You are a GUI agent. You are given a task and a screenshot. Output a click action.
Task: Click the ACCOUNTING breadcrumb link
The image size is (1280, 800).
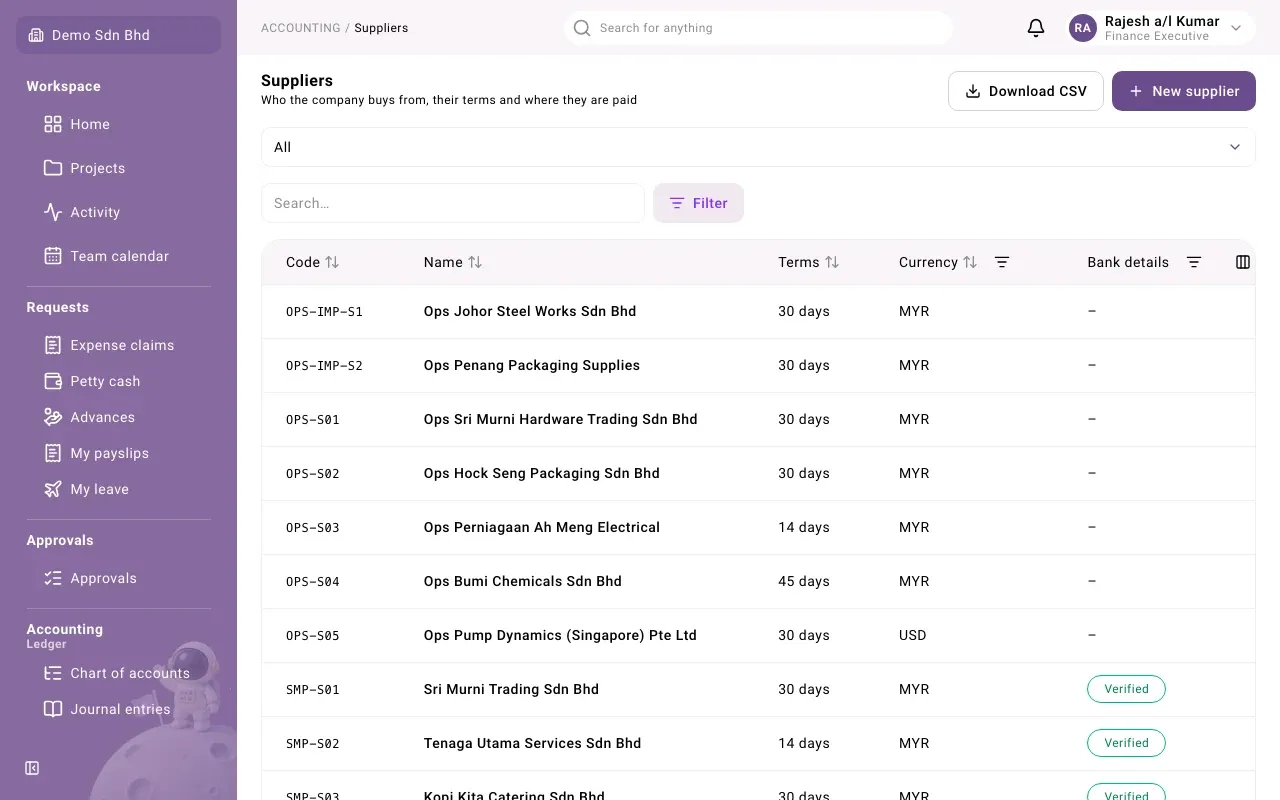(301, 28)
